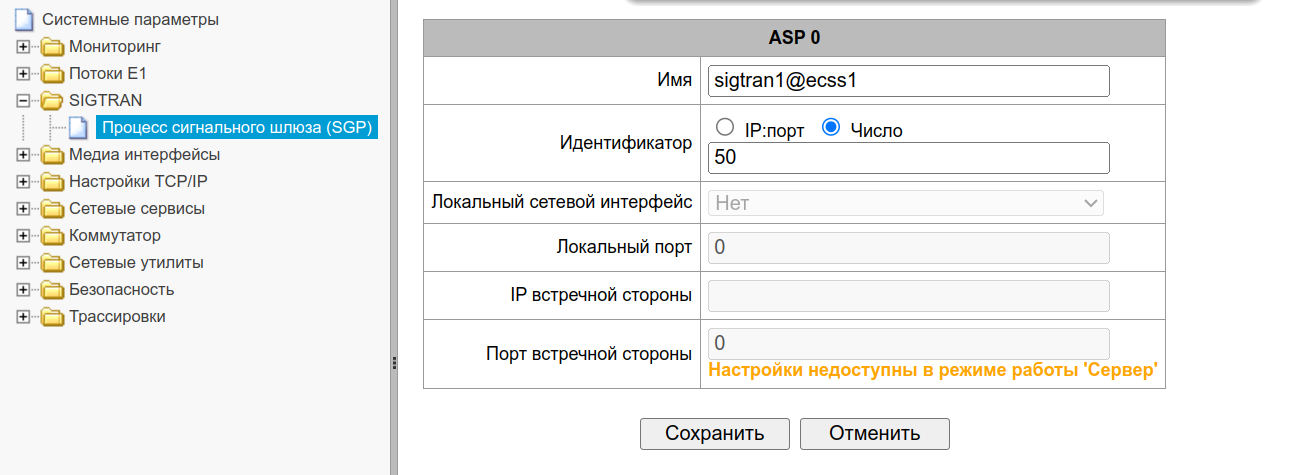Image resolution: width=1291 pixels, height=475 pixels.
Task: Click the Имя input field
Action: (908, 81)
